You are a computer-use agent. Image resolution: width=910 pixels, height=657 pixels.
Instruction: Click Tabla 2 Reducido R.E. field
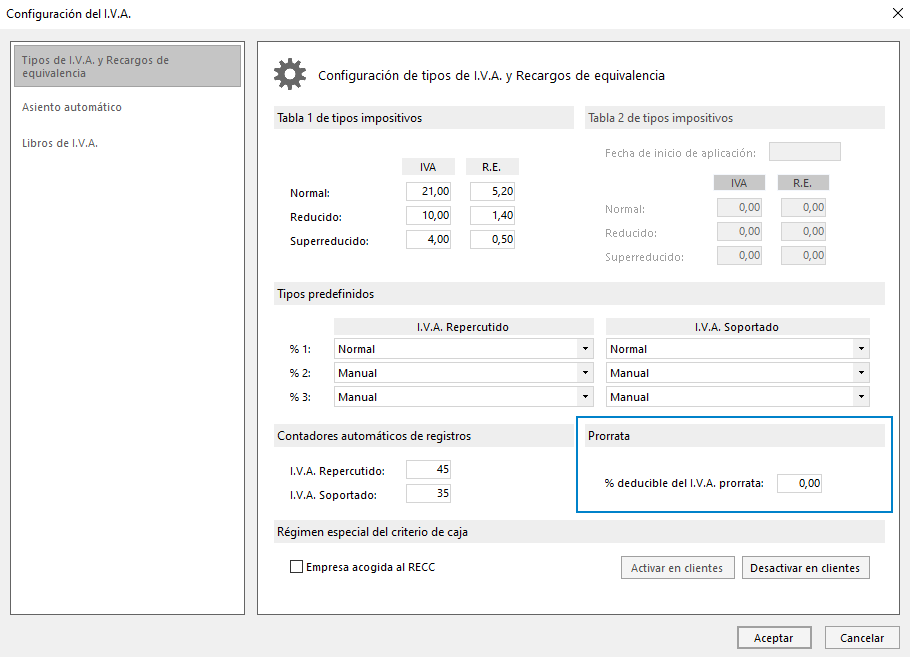click(x=803, y=232)
